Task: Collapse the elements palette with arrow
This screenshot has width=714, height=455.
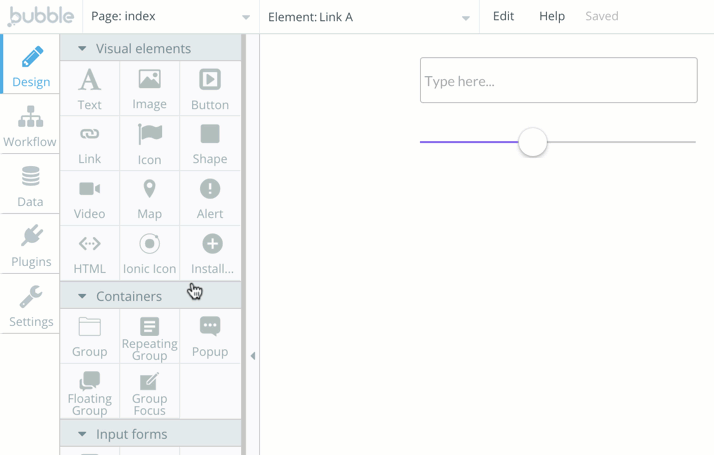Action: (253, 356)
